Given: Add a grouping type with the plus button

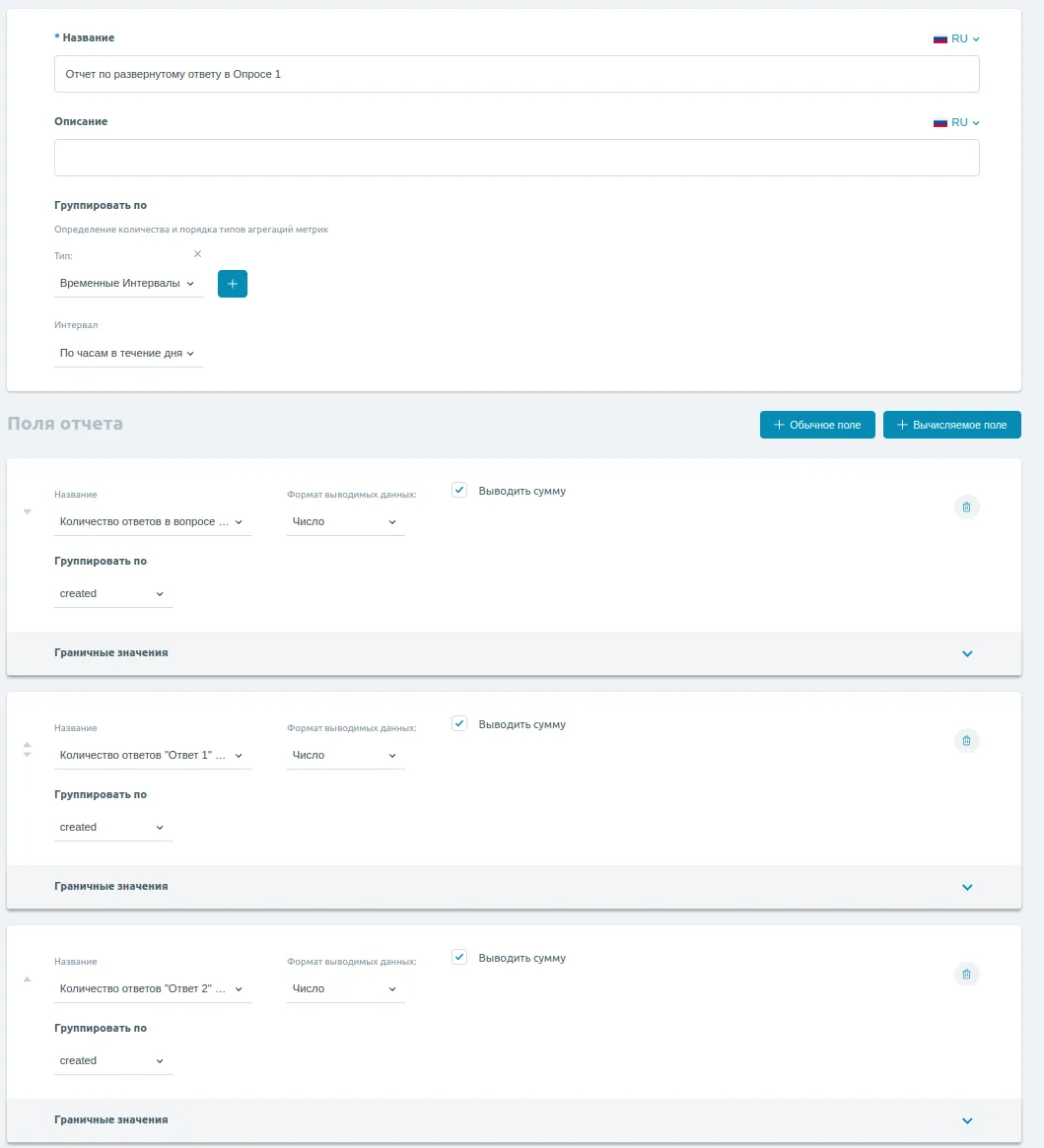Looking at the screenshot, I should [x=233, y=284].
